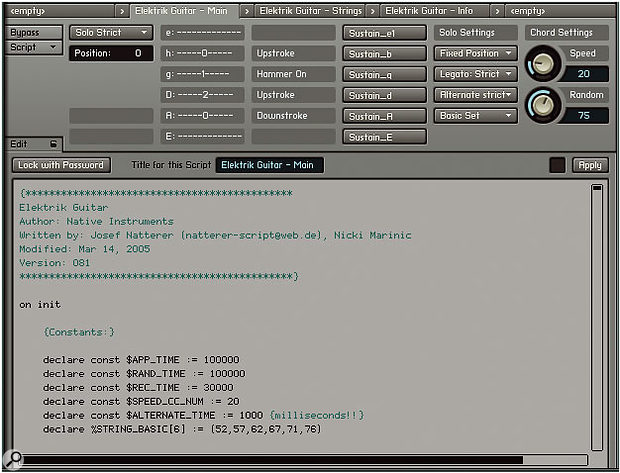Click the lock icon on Edit tab

[x=53, y=144]
